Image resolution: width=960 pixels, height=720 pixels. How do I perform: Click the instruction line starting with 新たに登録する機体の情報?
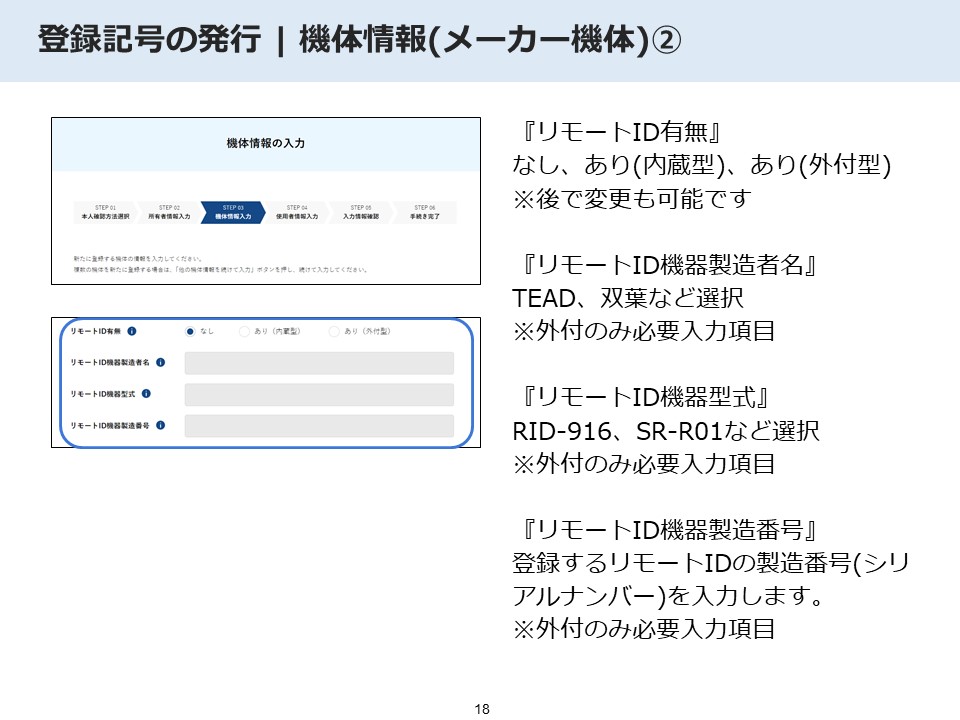click(x=138, y=259)
